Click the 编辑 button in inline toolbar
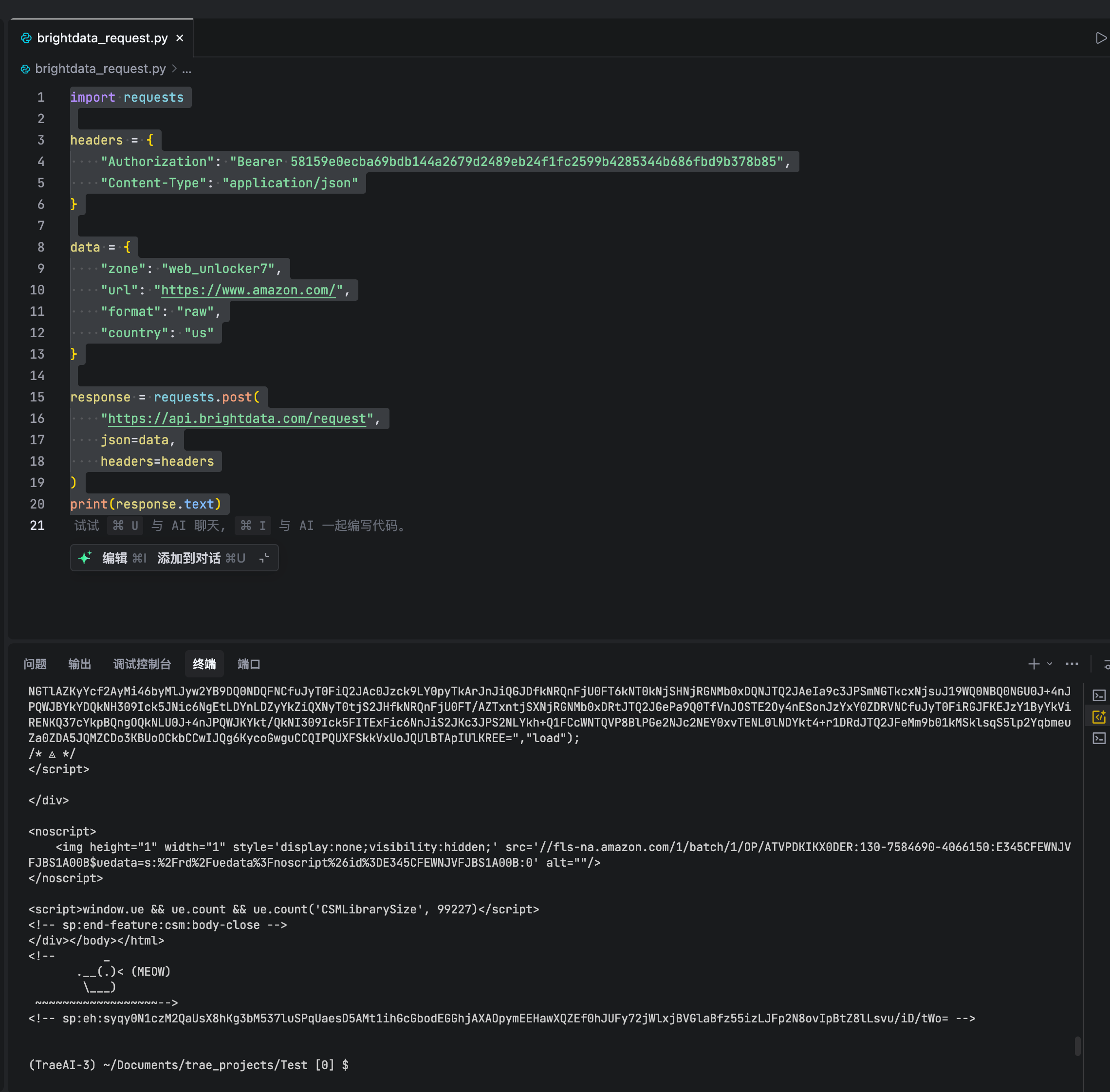Viewport: 1110px width, 1092px height. coord(115,558)
